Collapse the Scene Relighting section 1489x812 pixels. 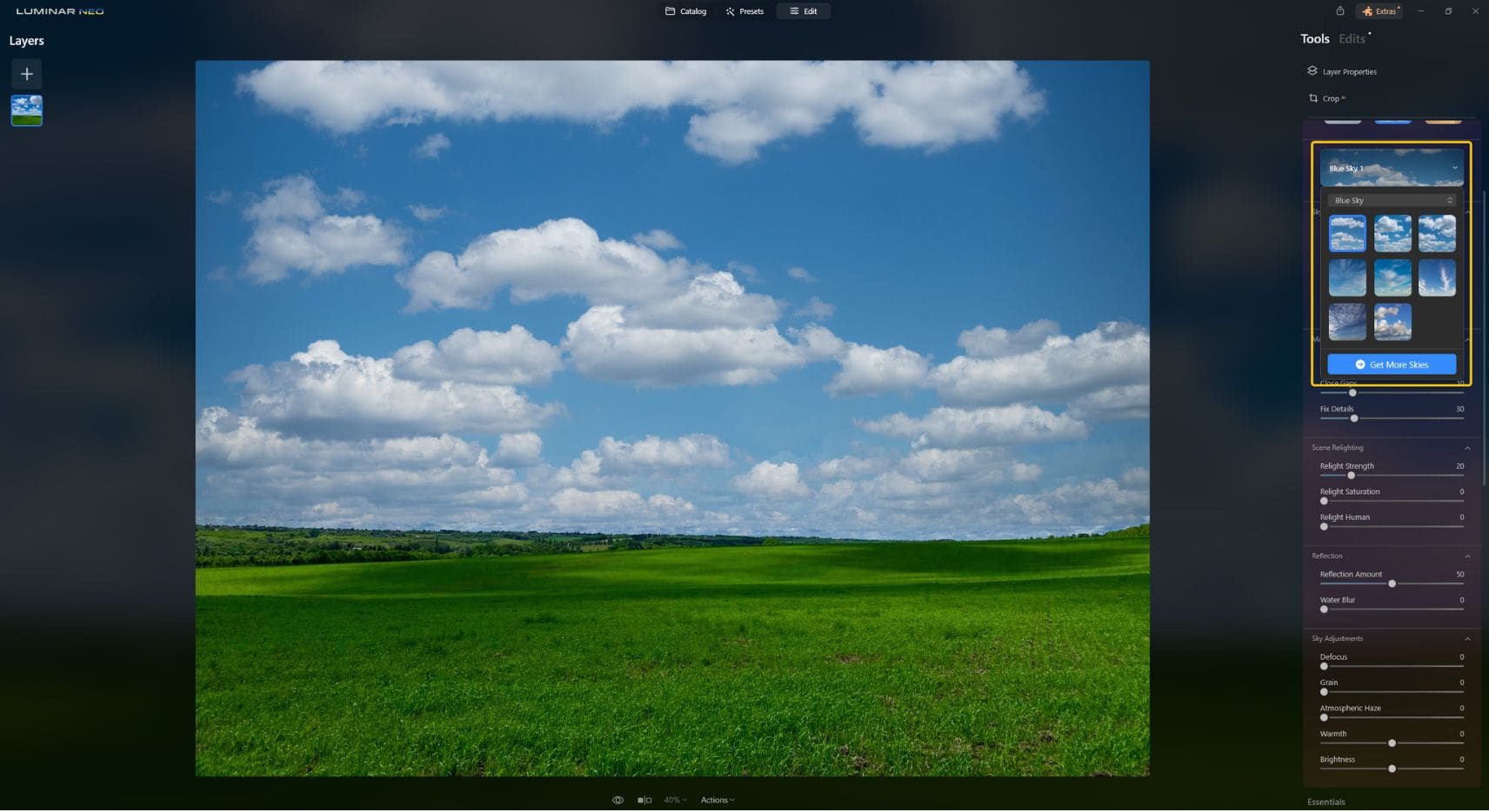(x=1467, y=447)
